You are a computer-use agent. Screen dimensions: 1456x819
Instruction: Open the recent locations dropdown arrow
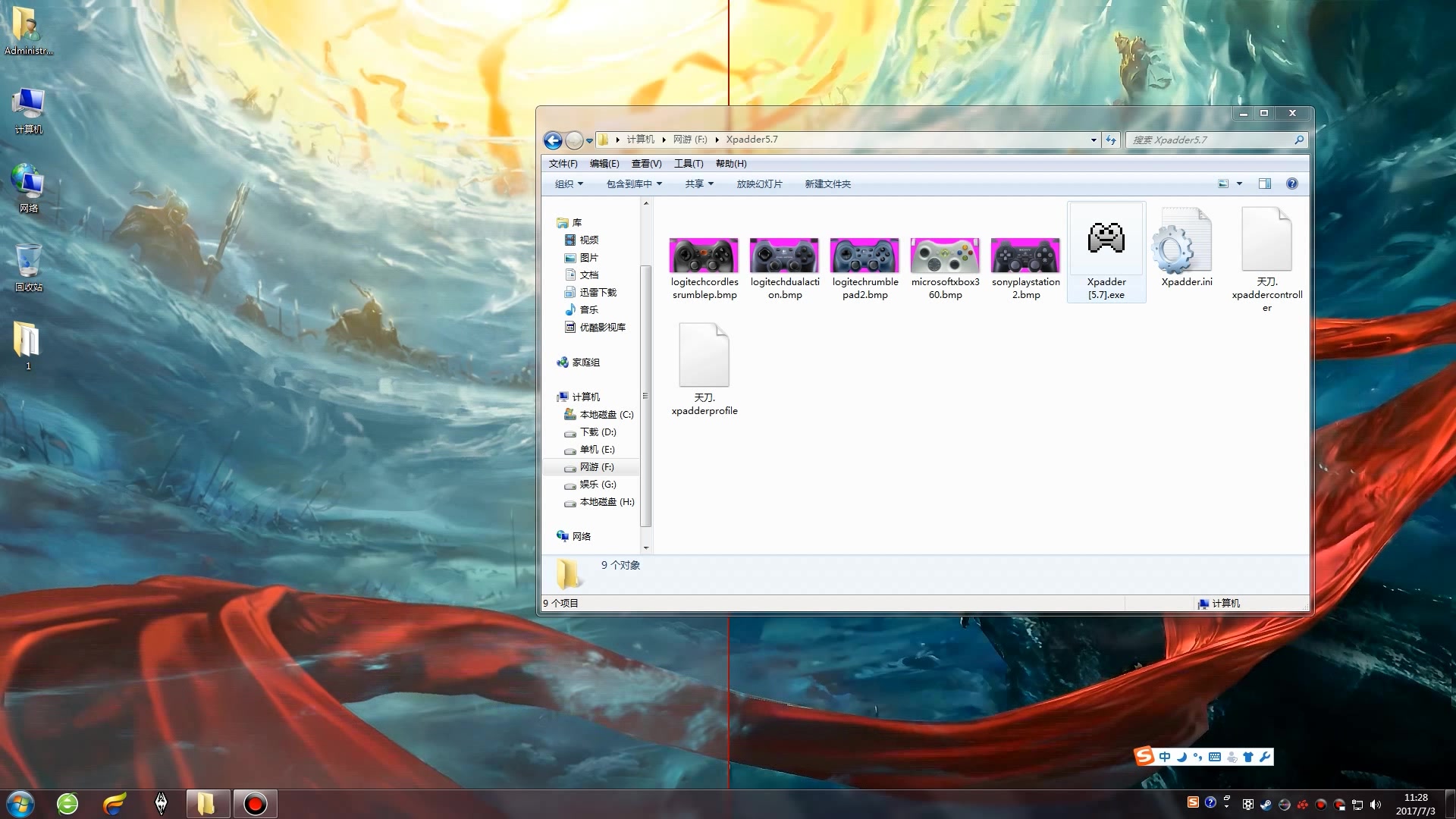point(589,141)
